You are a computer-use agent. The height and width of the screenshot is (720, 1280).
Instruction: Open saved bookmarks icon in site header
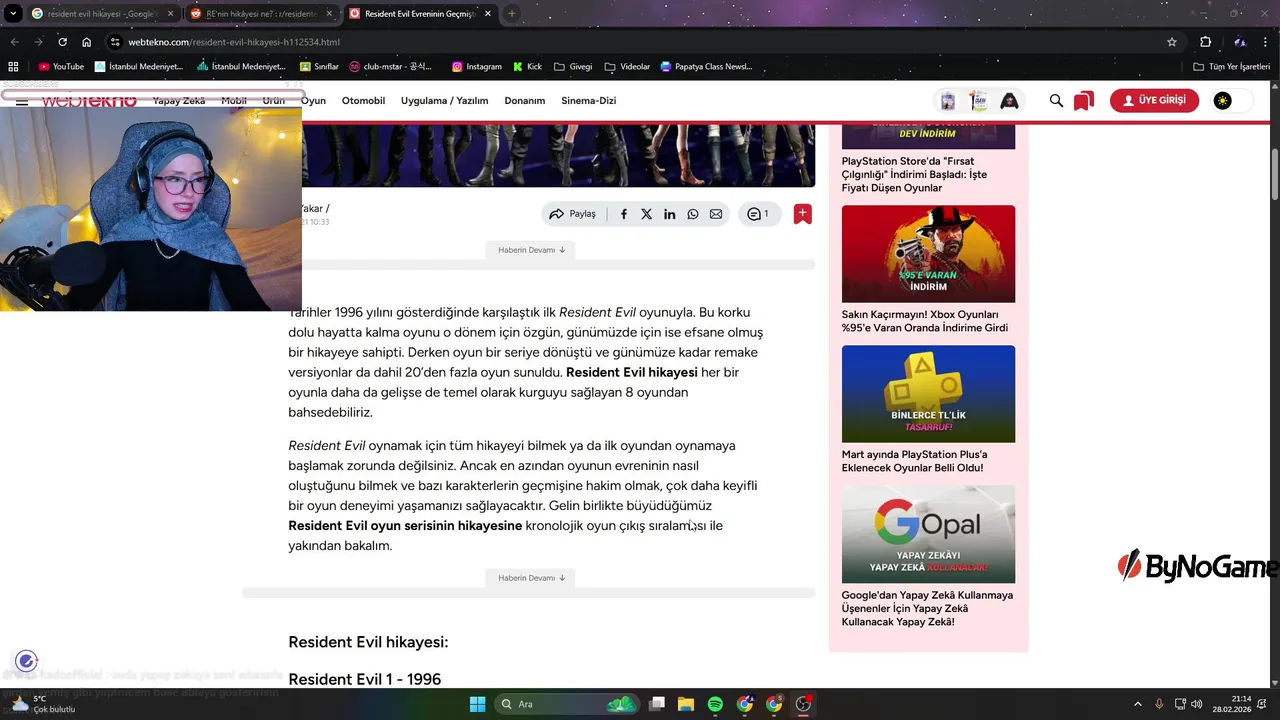pos(1084,101)
